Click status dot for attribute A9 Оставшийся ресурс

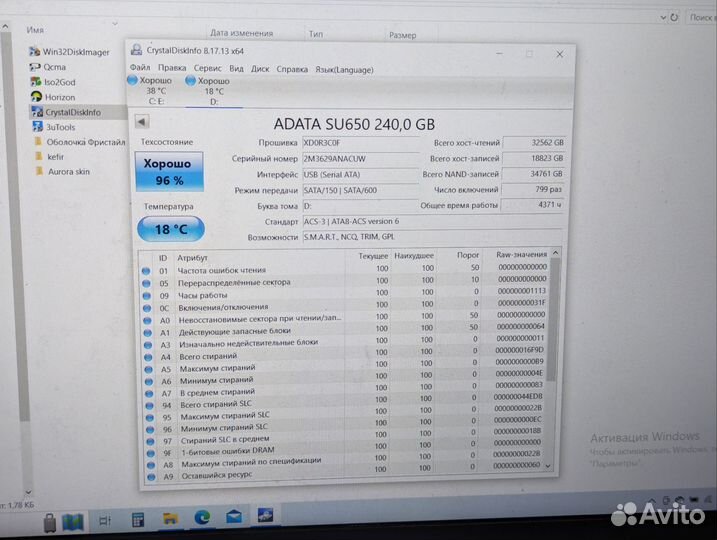151,477
